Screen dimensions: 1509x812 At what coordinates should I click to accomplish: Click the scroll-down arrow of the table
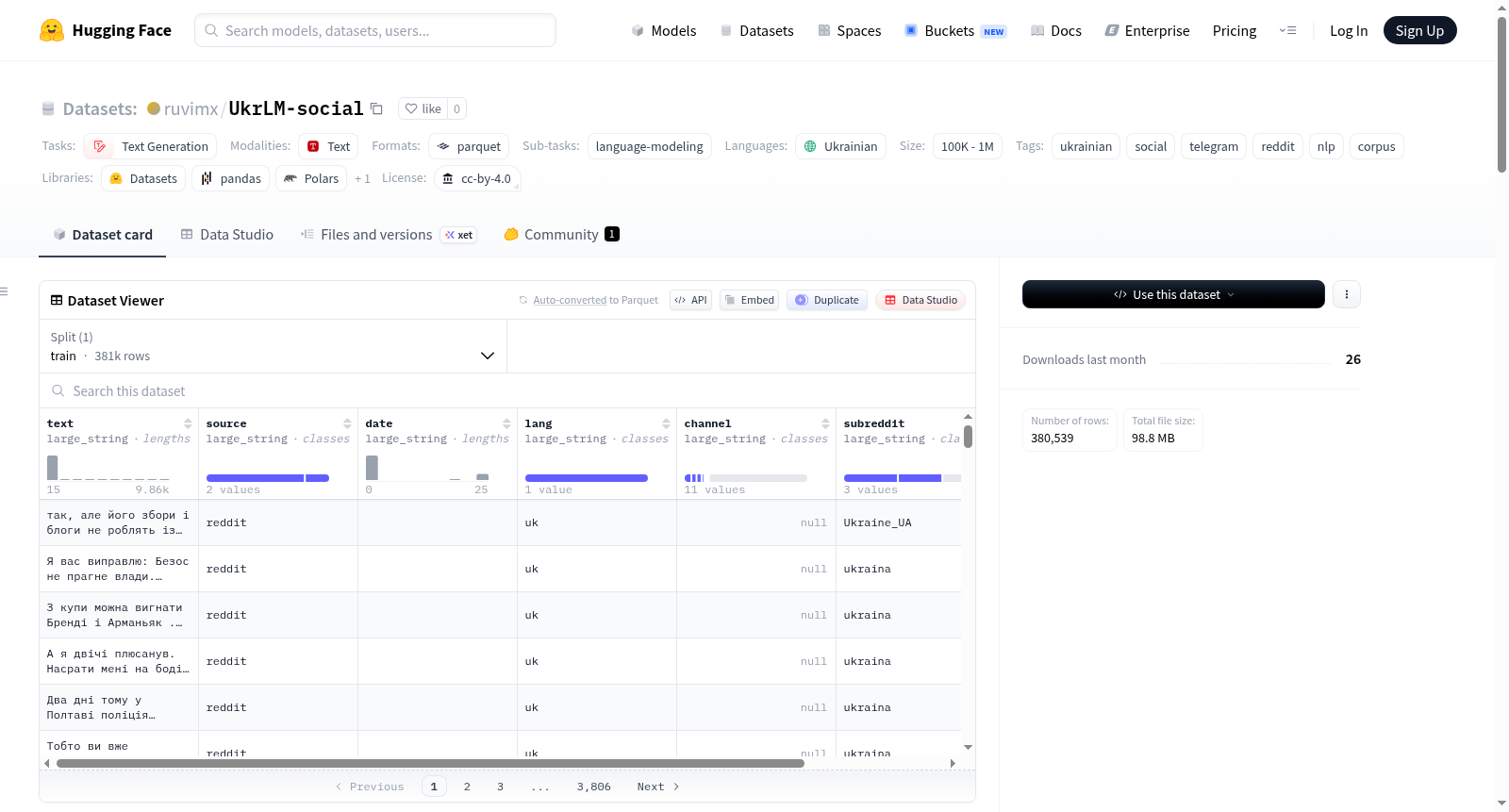point(968,747)
